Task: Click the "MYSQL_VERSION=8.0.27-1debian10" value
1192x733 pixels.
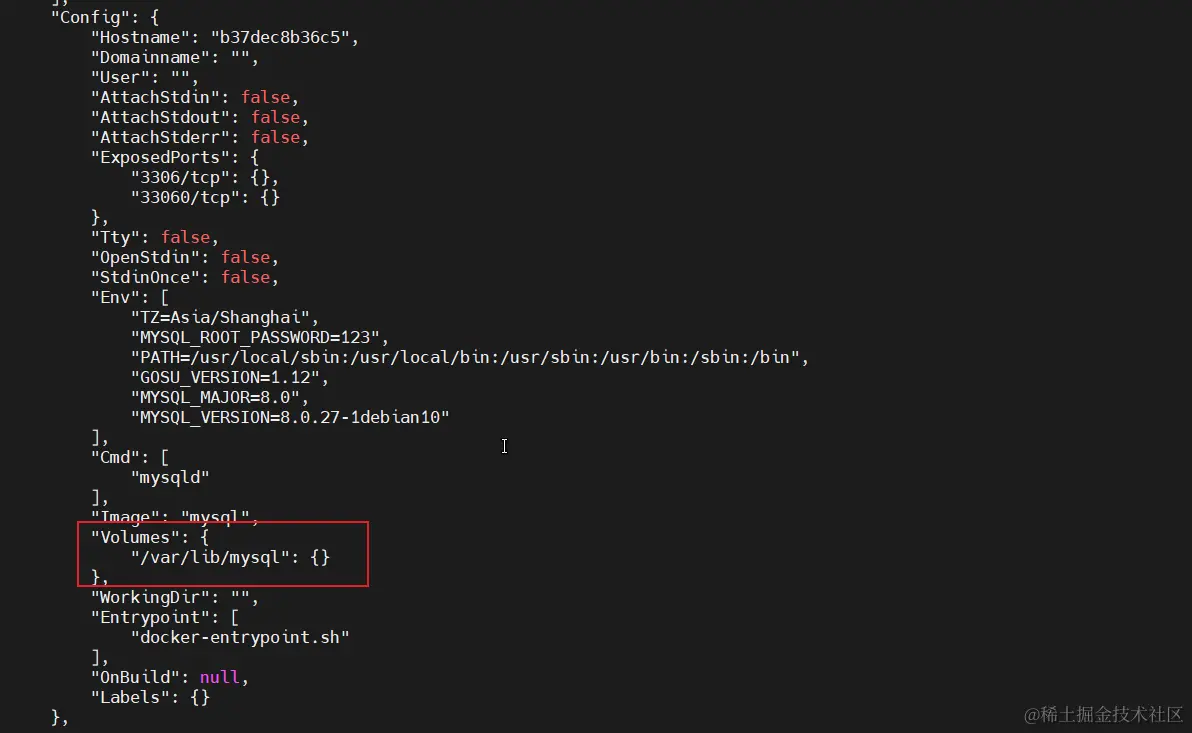Action: coord(290,417)
